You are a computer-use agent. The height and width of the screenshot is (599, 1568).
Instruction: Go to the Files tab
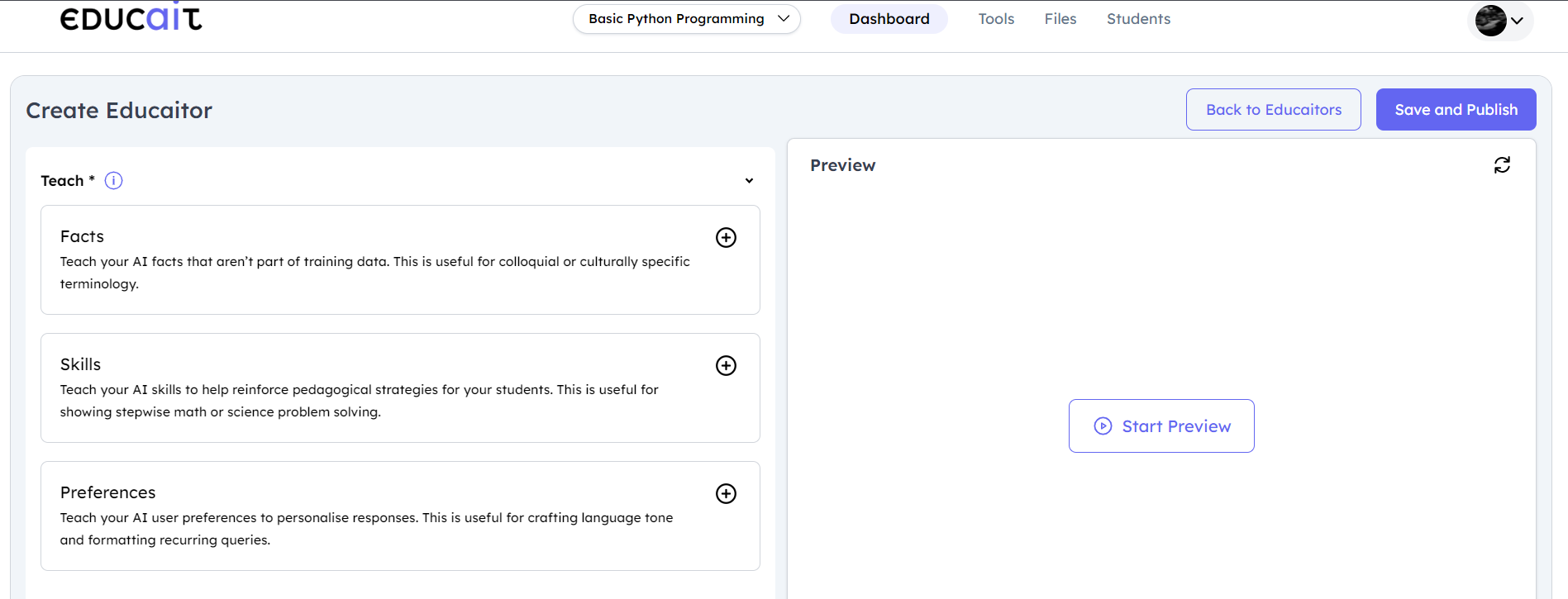(x=1060, y=19)
